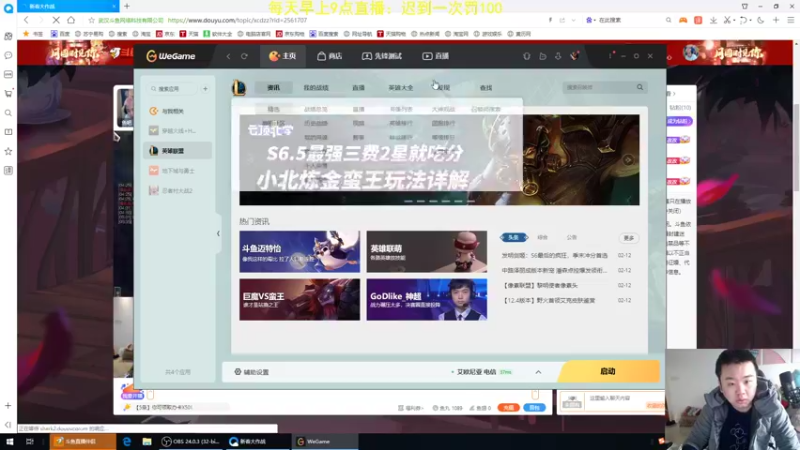Viewport: 800px width, 450px height.
Task: Open the 百度 bookmark
Action: pos(61,34)
